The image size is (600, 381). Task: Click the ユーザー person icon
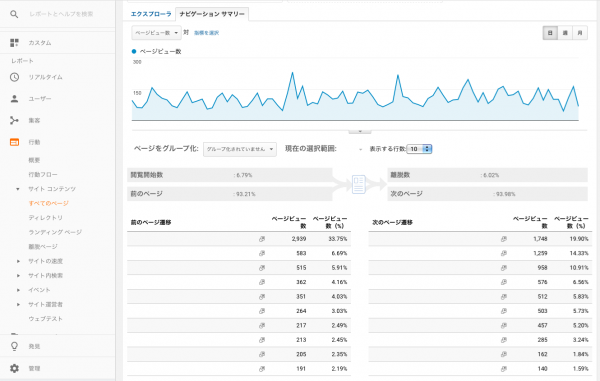pos(14,99)
